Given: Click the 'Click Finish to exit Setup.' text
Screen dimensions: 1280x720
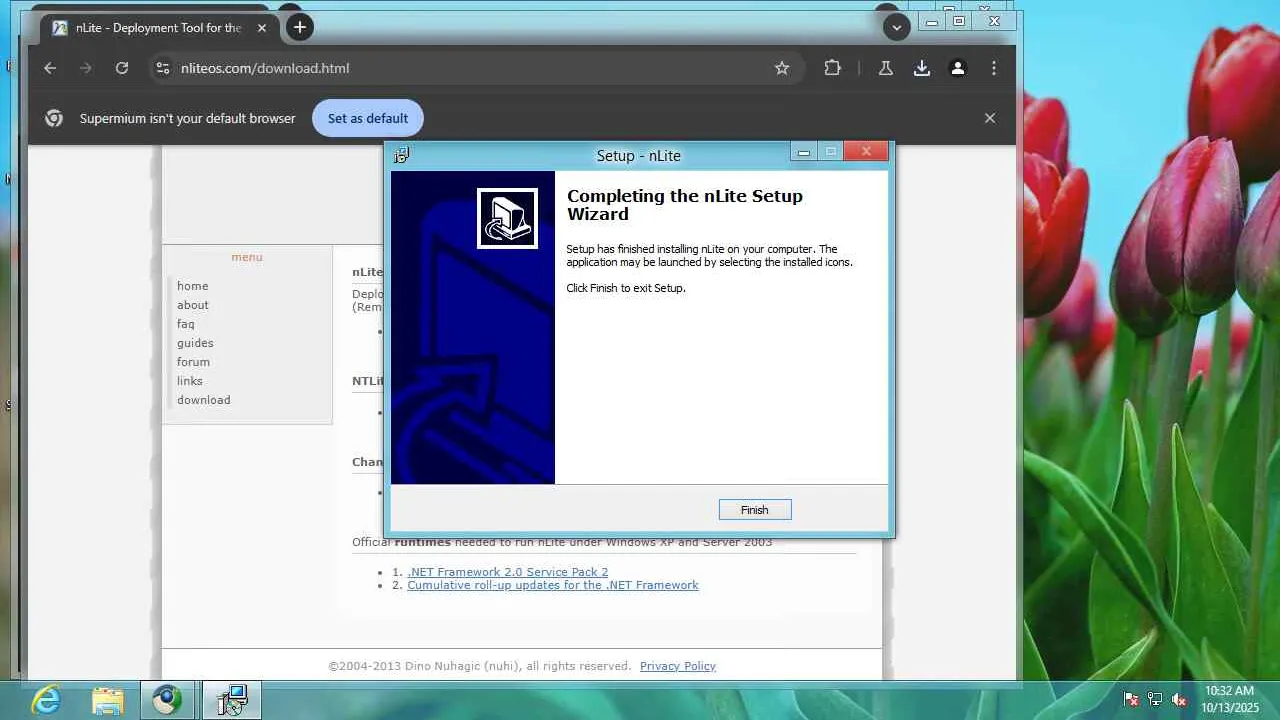Looking at the screenshot, I should click(x=626, y=288).
